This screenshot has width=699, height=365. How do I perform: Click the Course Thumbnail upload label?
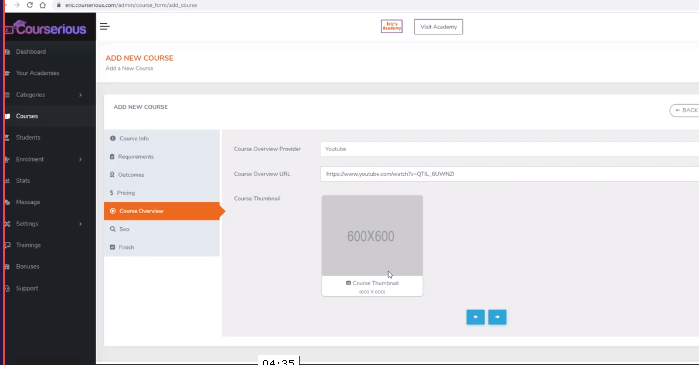point(372,283)
